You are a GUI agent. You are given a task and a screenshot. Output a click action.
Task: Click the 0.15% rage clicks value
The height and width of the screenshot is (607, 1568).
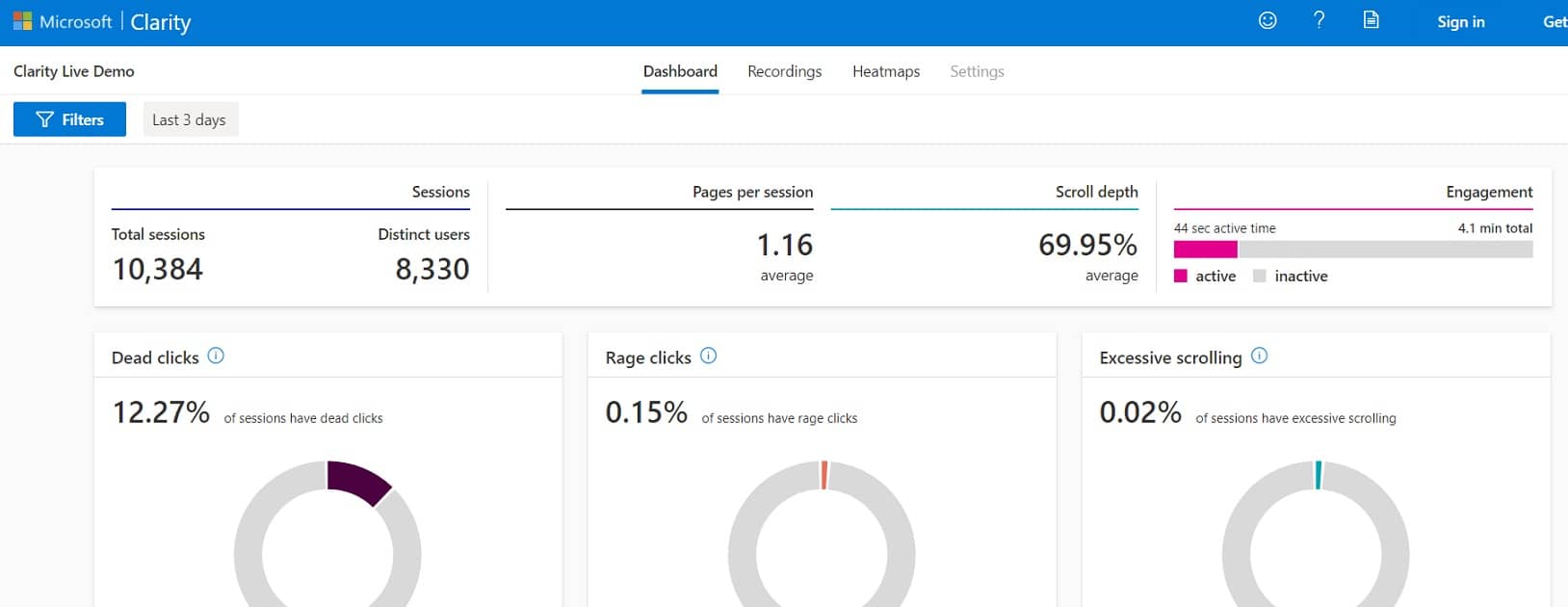click(646, 412)
